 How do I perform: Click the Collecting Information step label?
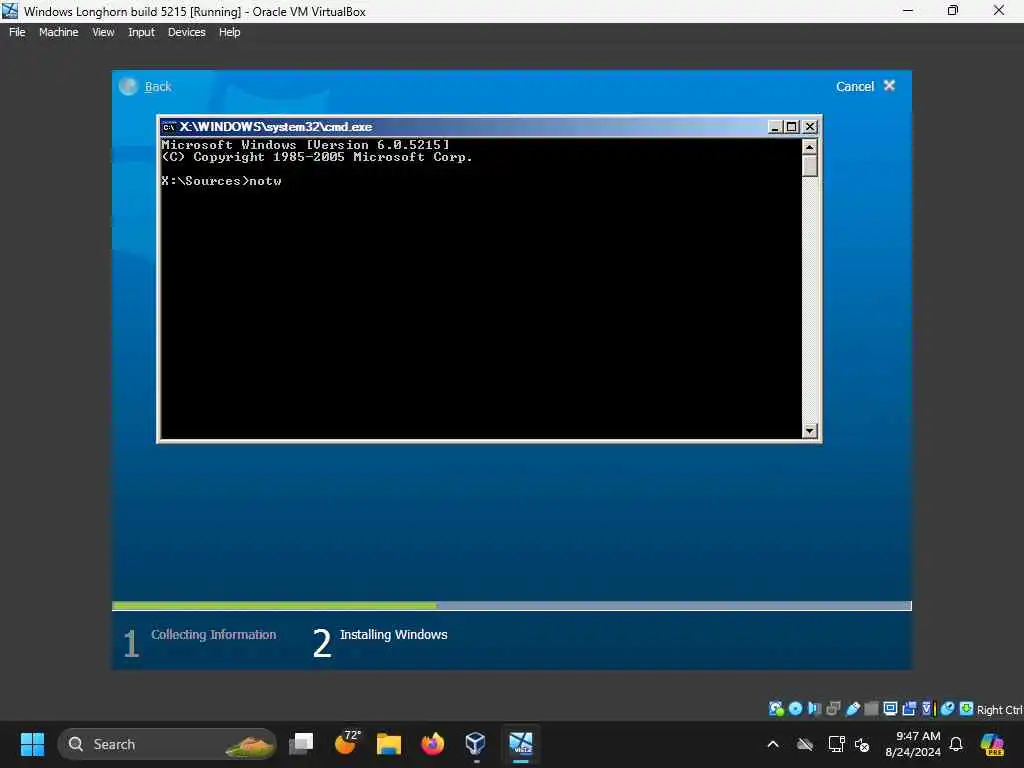click(x=214, y=634)
